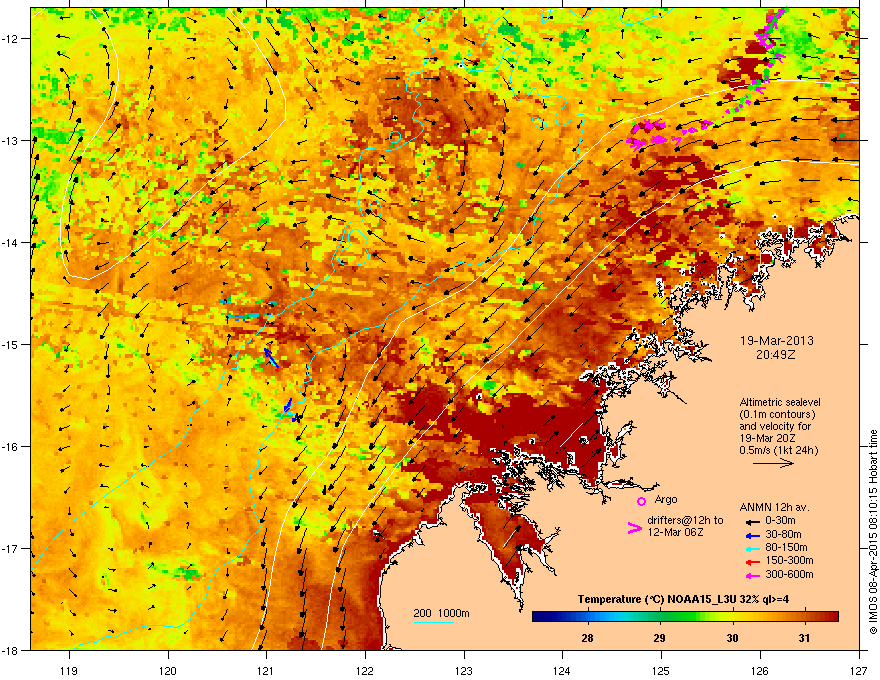
Task: Click the 'drifters@12h to' legend text
Action: point(685,521)
